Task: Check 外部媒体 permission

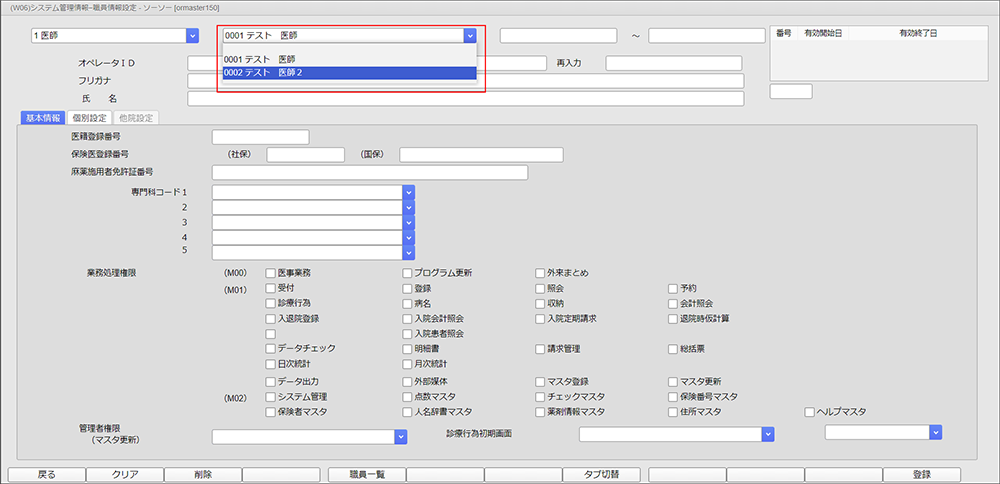Action: 408,382
